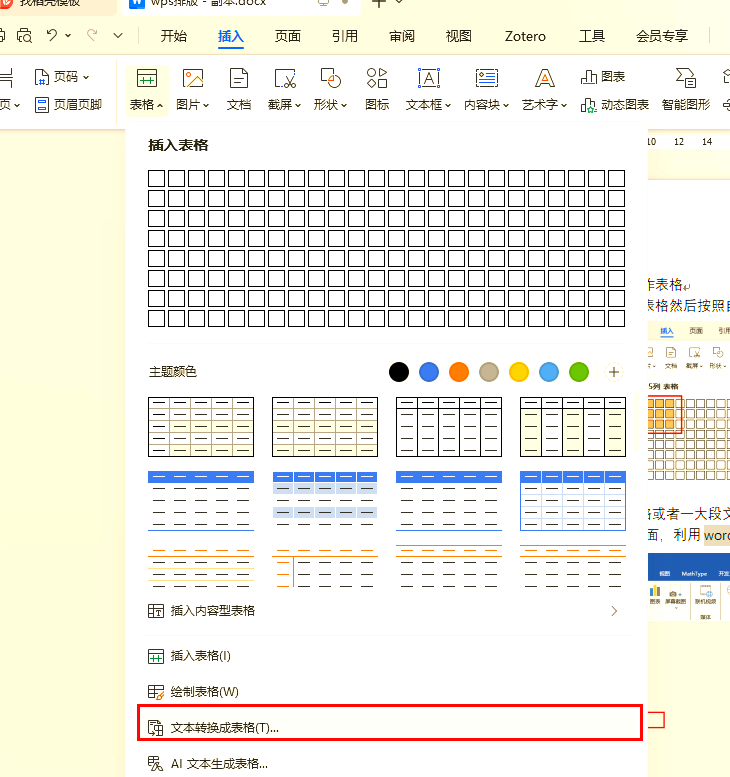Switch to the 开始 tab

[x=174, y=36]
